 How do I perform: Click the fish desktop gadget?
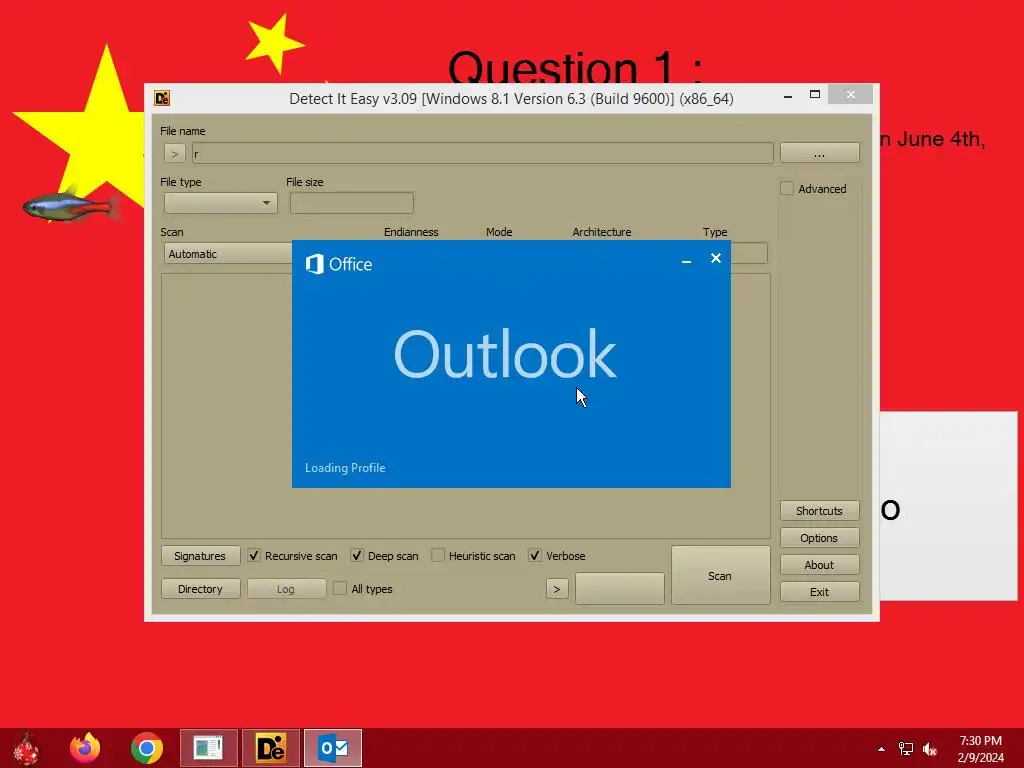71,206
